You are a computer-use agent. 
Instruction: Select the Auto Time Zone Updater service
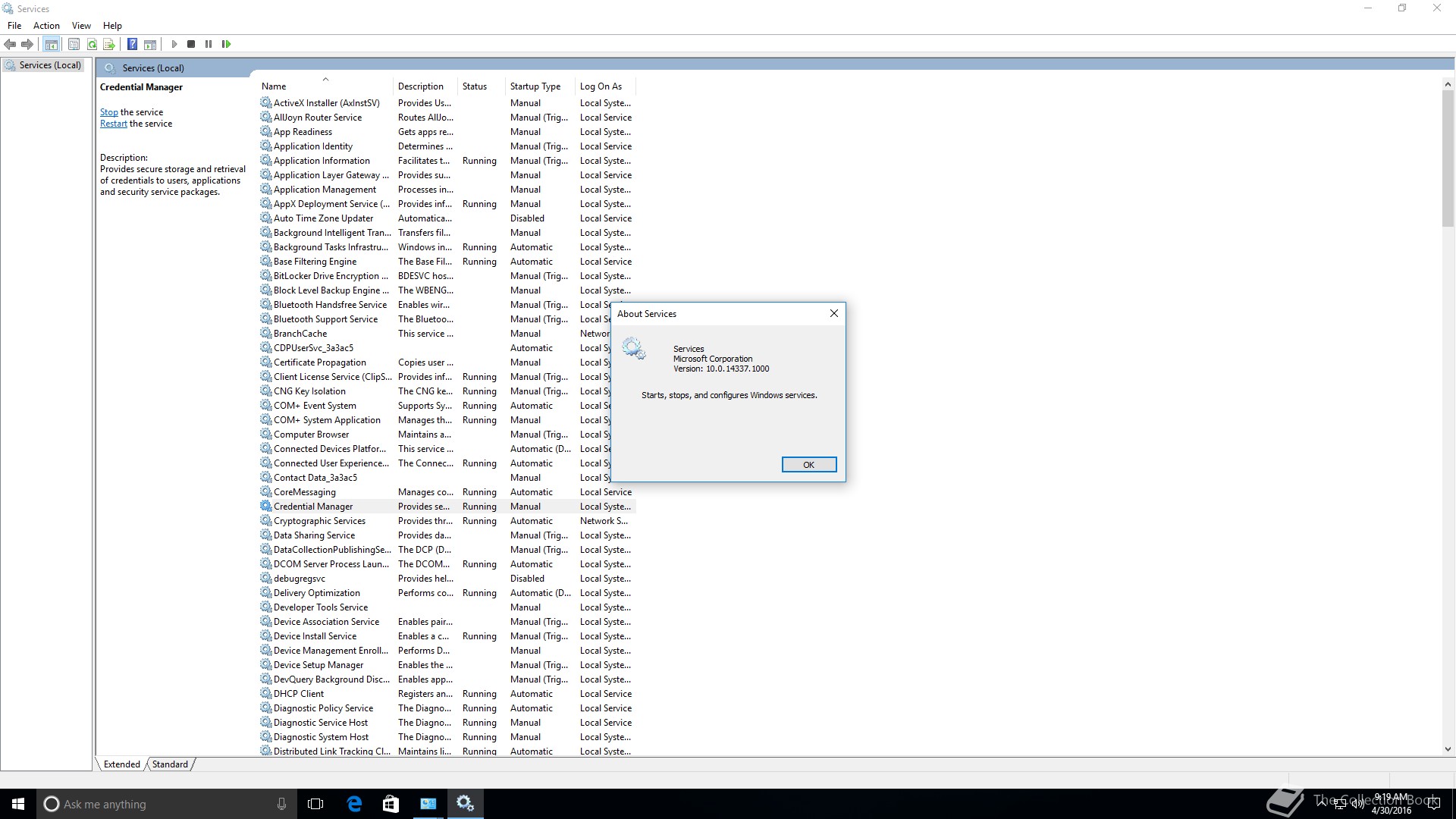pos(447,218)
